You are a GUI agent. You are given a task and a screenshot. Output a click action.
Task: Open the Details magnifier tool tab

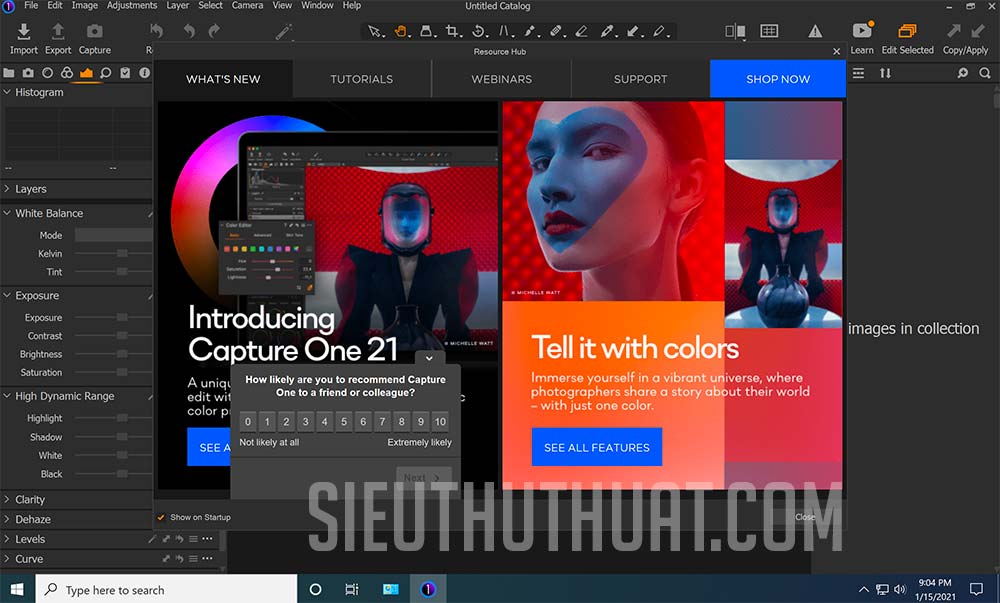click(106, 73)
